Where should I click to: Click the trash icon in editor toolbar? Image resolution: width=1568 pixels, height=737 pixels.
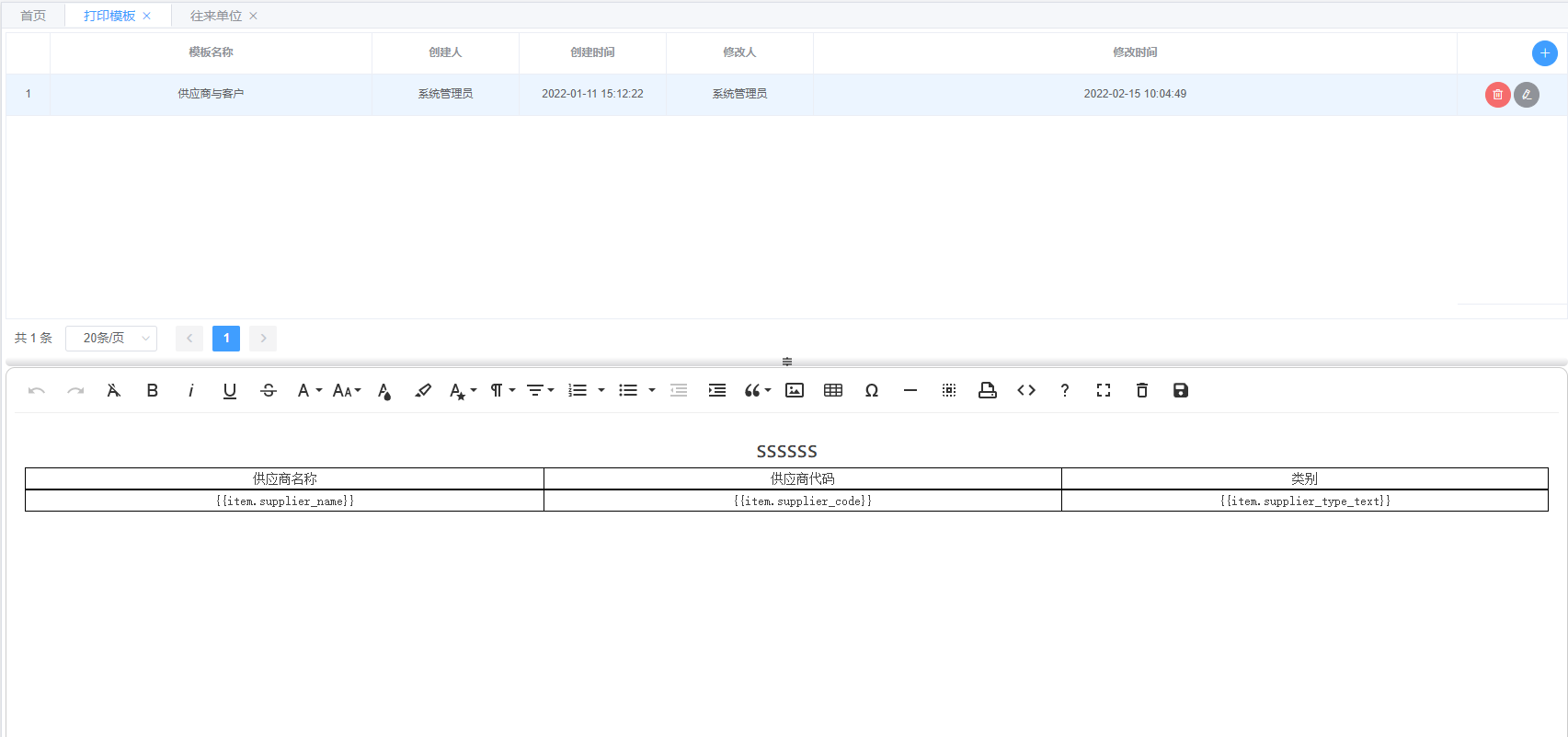click(1142, 391)
